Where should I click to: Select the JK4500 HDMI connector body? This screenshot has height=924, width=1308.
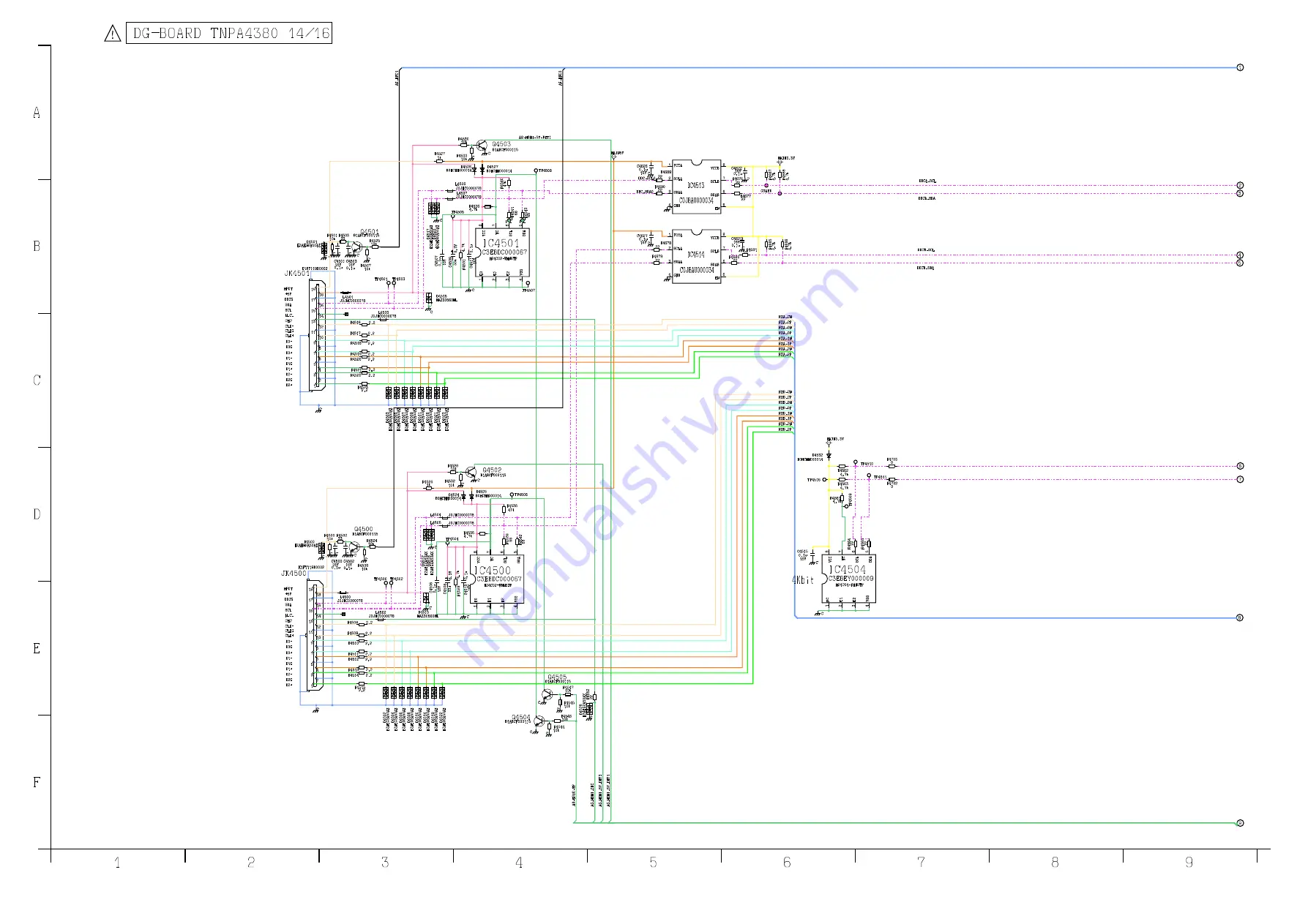tap(315, 635)
